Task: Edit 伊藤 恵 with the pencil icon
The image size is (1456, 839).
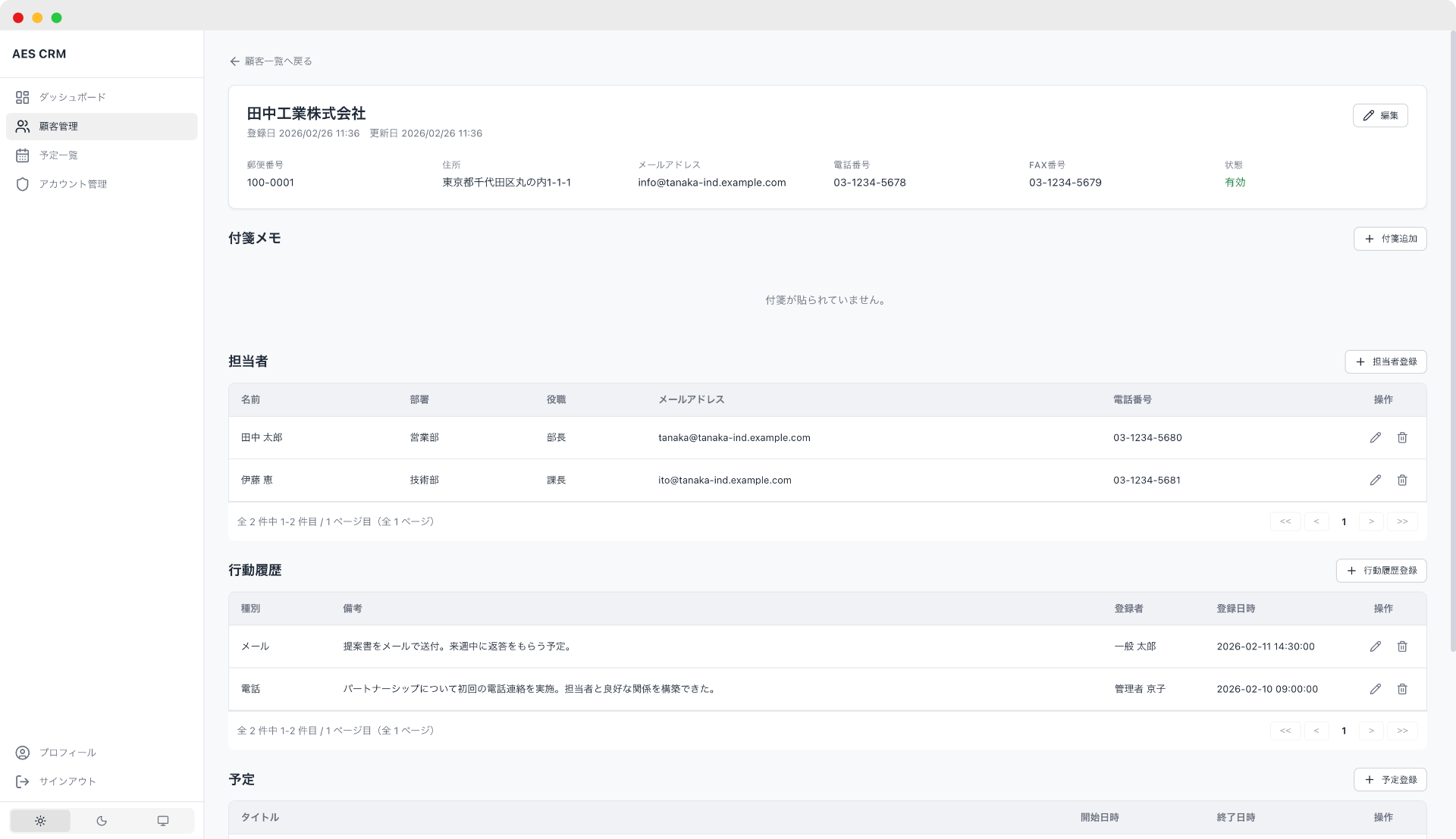Action: pos(1376,480)
